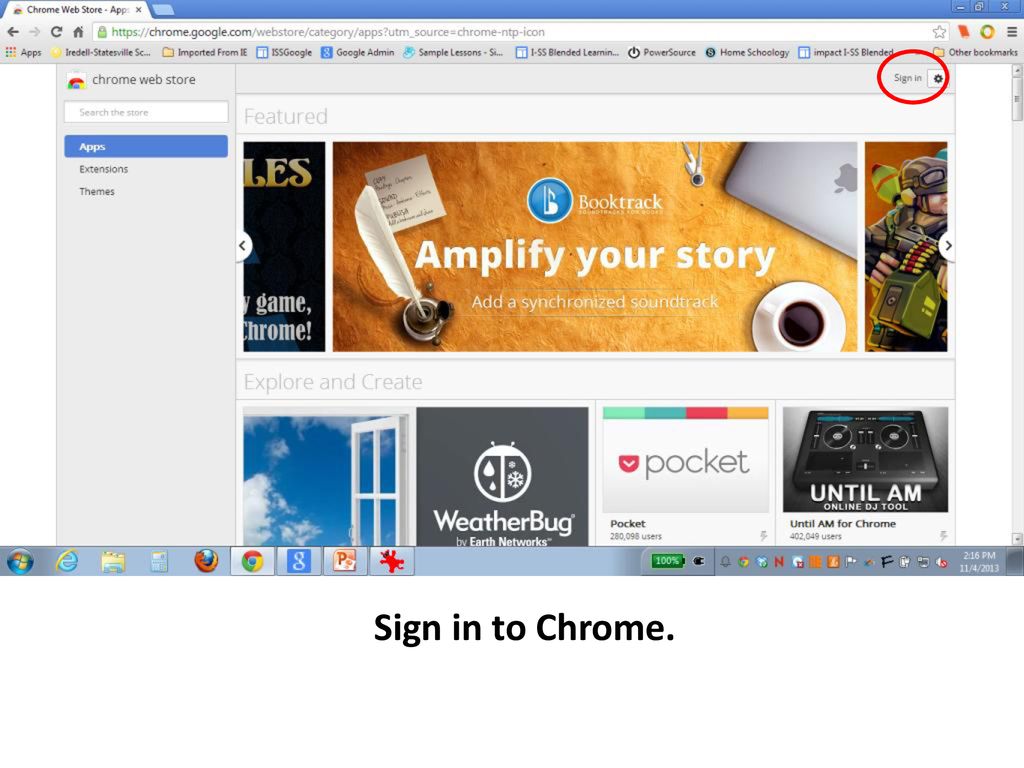The height and width of the screenshot is (768, 1024).
Task: Reload the page with the refresh icon
Action: pos(56,32)
